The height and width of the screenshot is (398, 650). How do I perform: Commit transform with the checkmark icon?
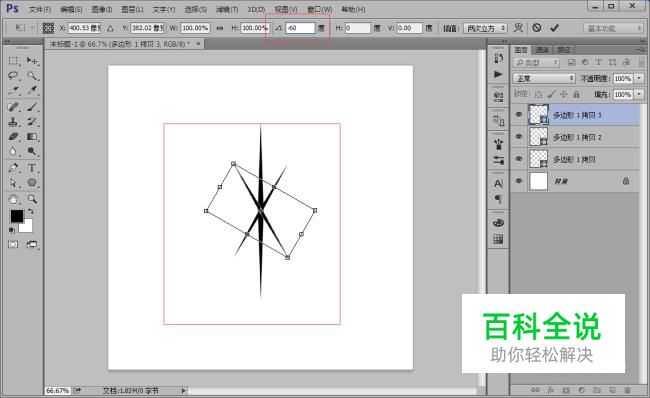pos(554,28)
